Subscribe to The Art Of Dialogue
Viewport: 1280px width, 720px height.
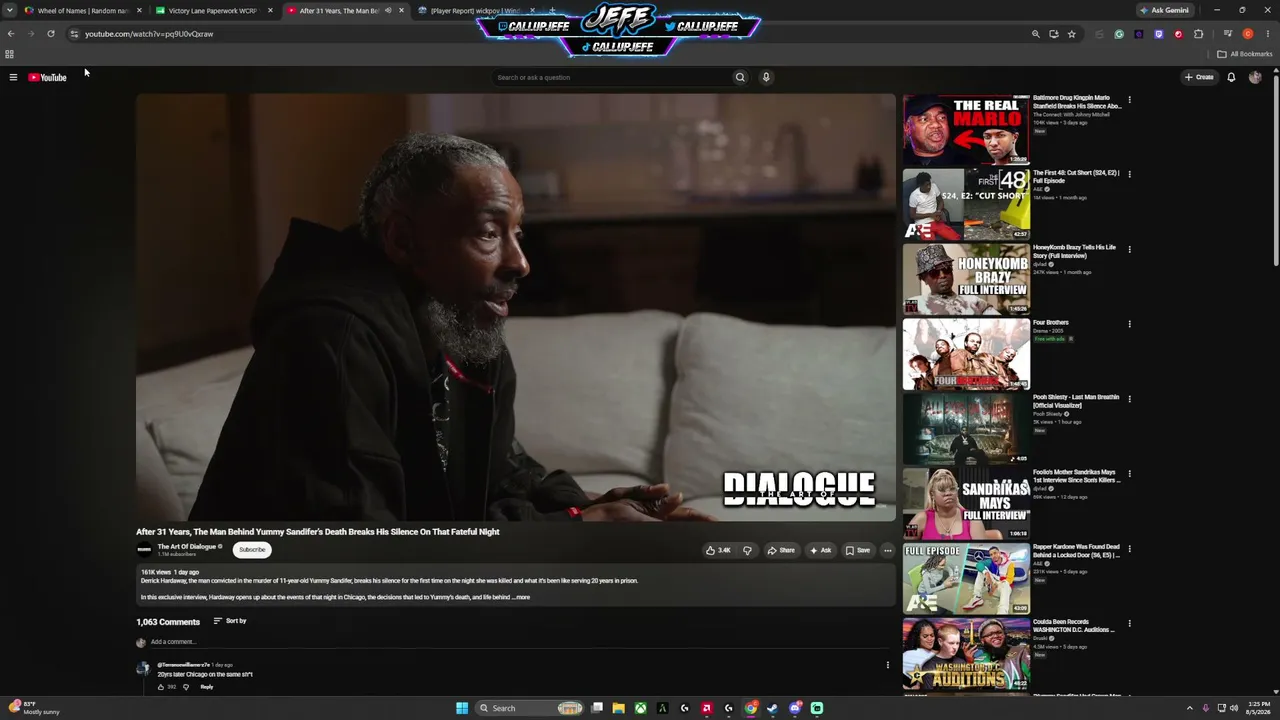pos(252,549)
